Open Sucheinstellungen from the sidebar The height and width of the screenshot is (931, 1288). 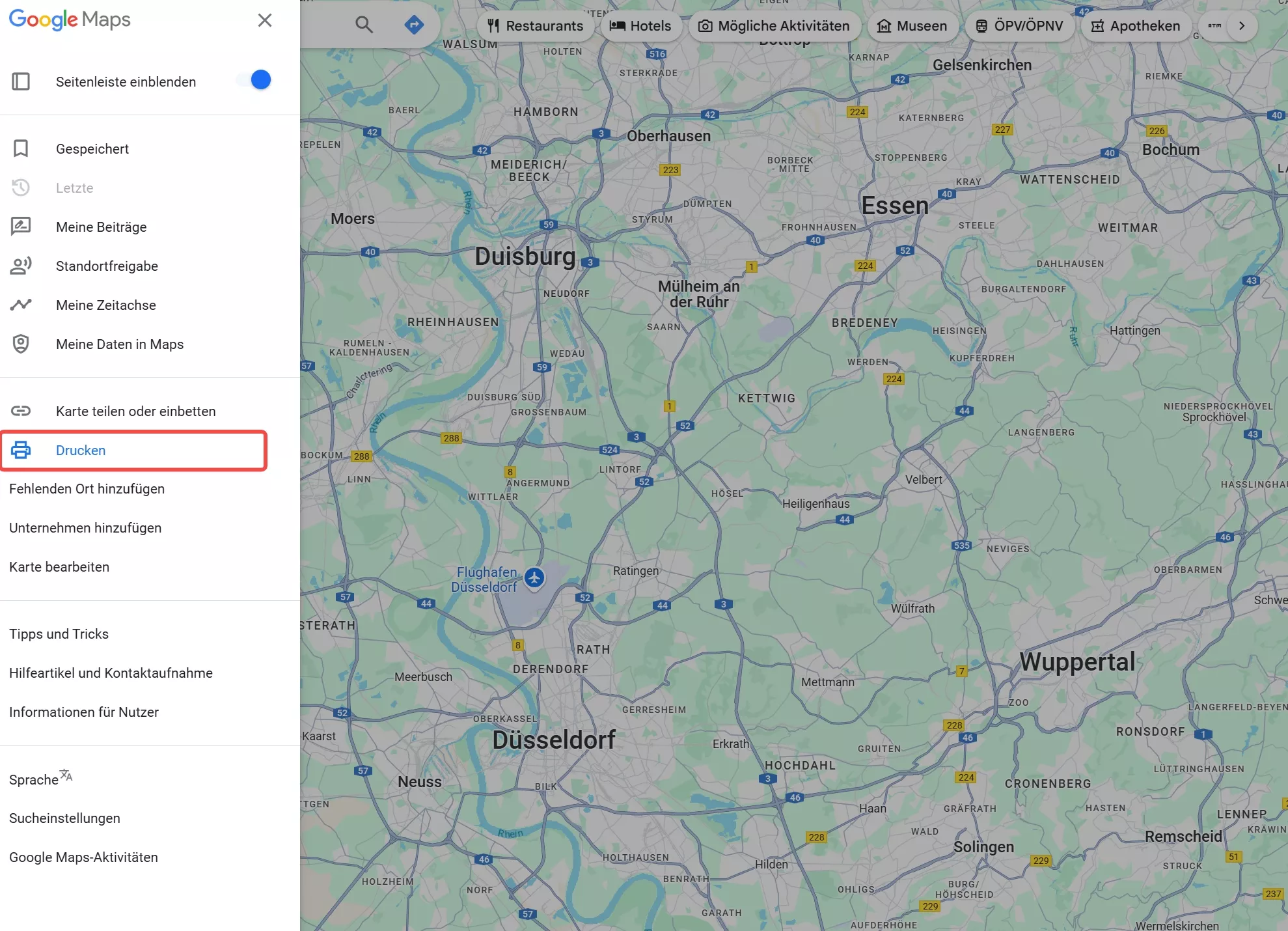click(x=64, y=818)
